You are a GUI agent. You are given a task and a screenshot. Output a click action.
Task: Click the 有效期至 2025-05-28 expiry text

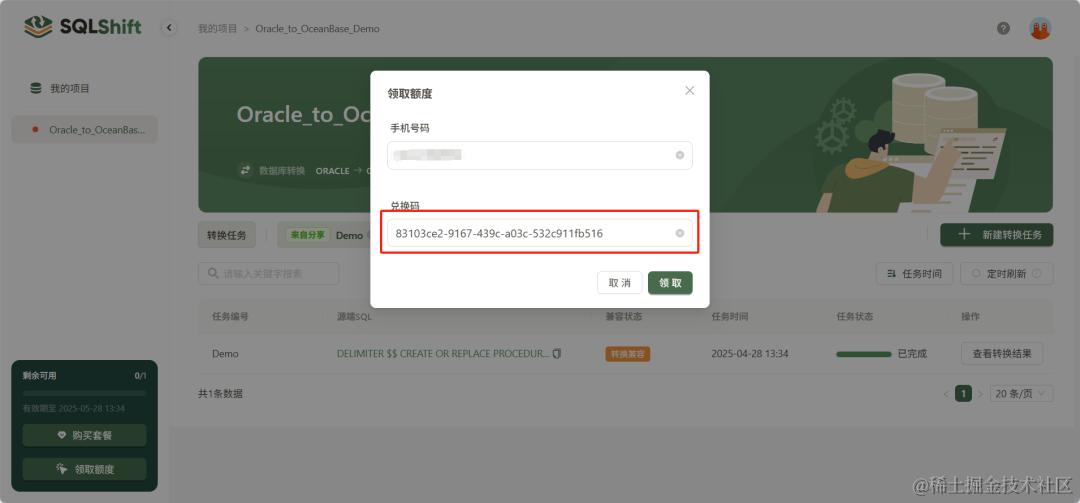[74, 409]
